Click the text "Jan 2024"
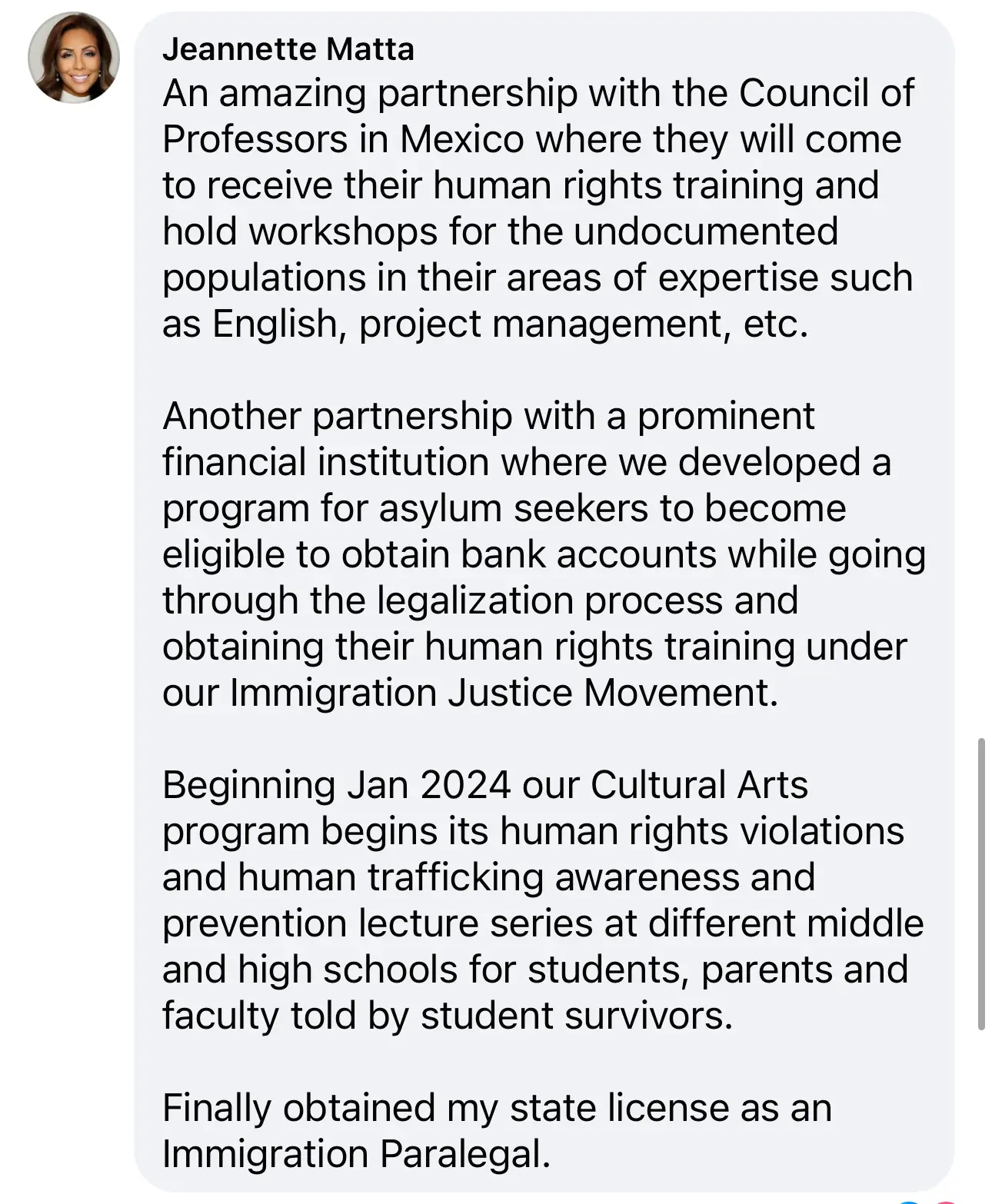Image resolution: width=992 pixels, height=1204 pixels. coord(428,785)
